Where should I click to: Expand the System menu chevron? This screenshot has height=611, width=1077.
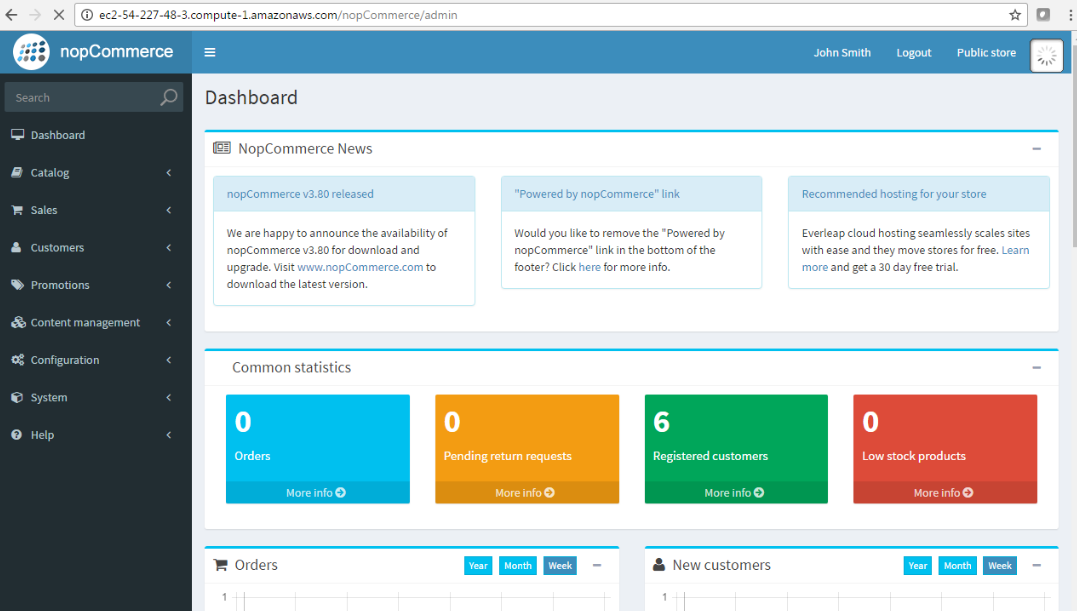[169, 397]
